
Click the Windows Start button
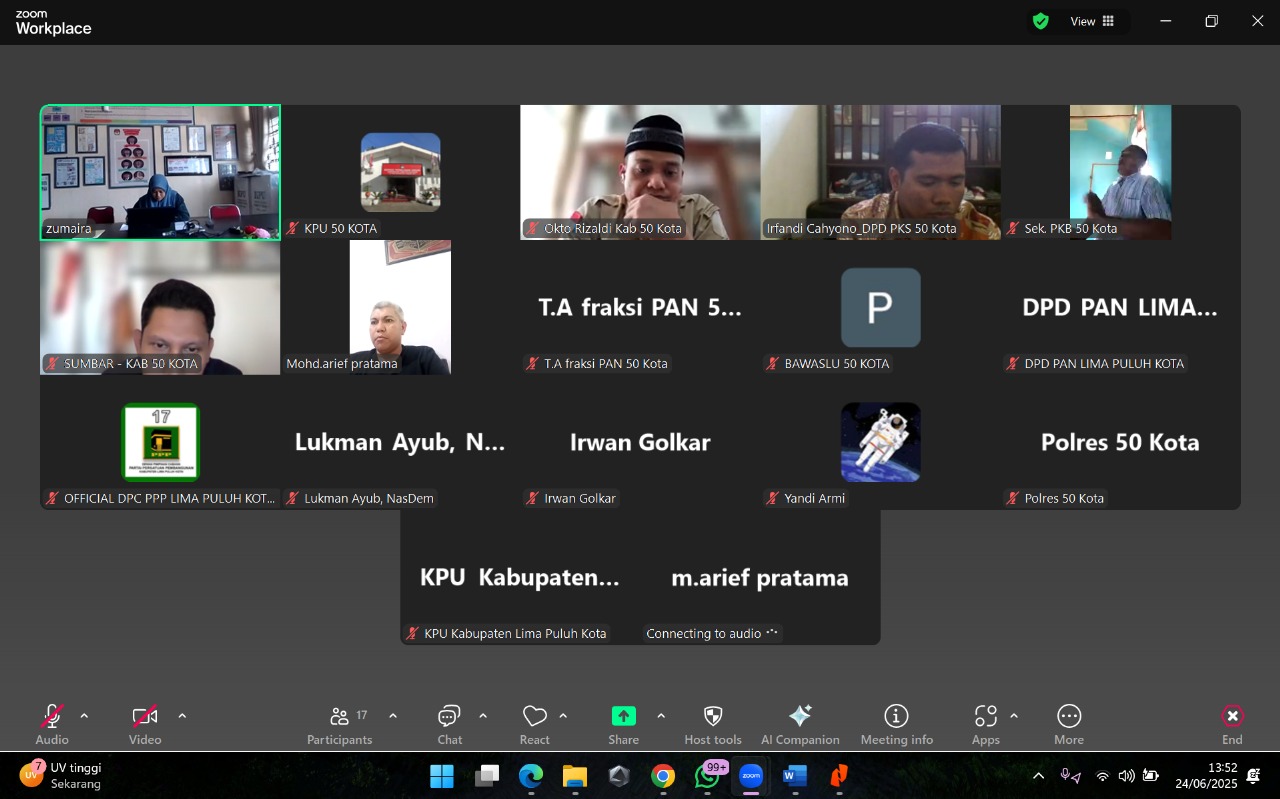tap(441, 776)
